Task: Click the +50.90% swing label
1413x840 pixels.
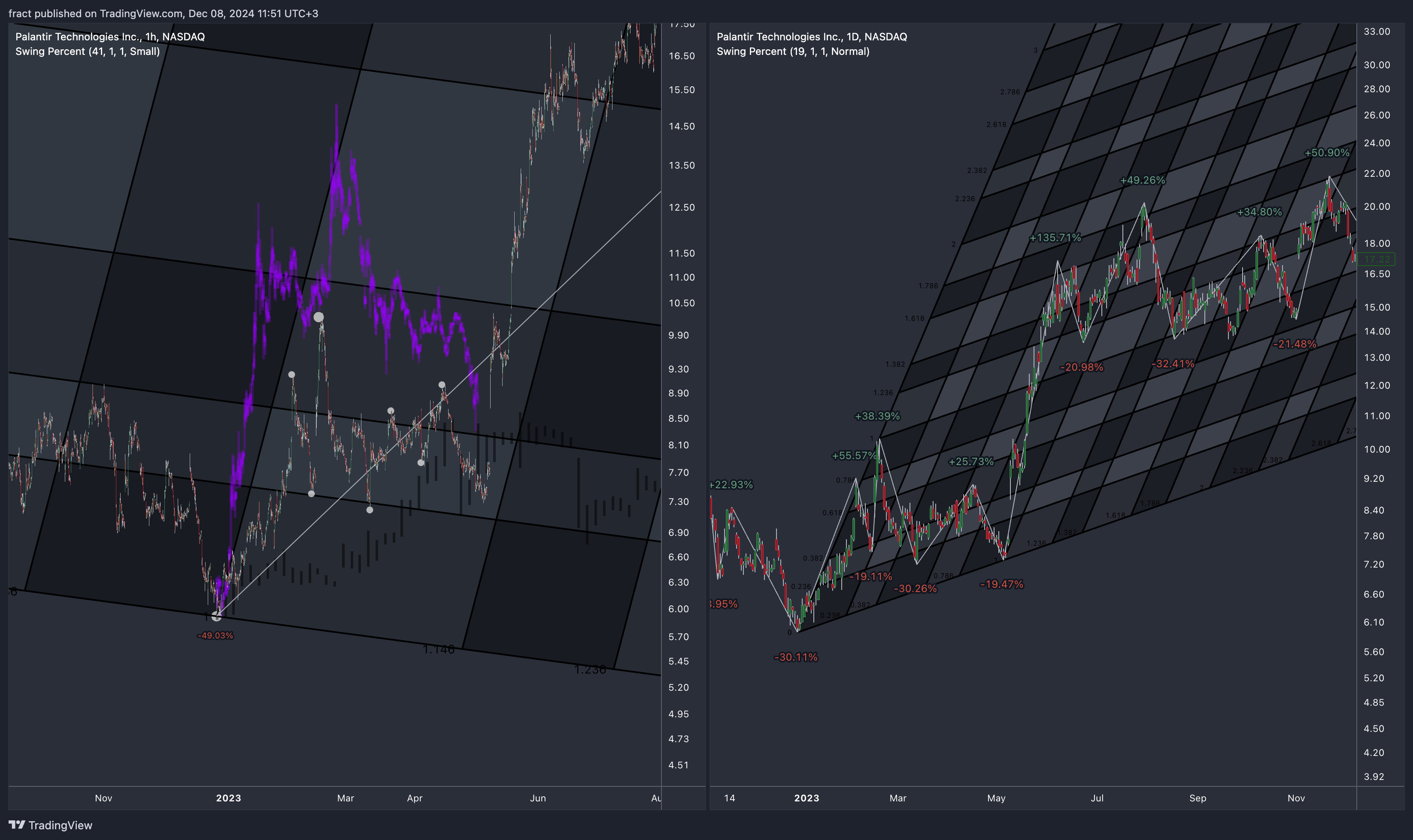Action: pyautogui.click(x=1327, y=153)
